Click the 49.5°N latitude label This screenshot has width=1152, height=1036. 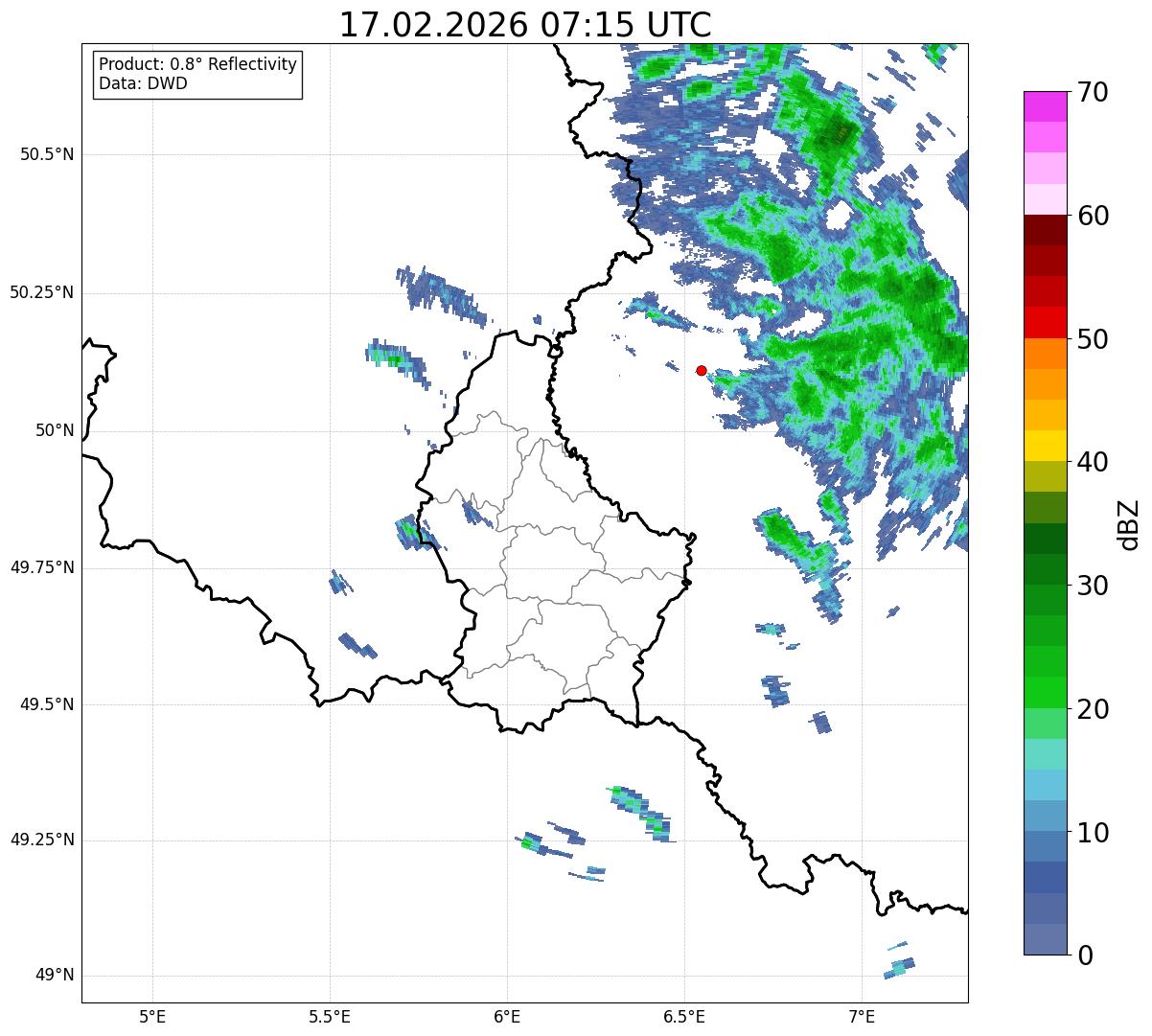[x=47, y=704]
